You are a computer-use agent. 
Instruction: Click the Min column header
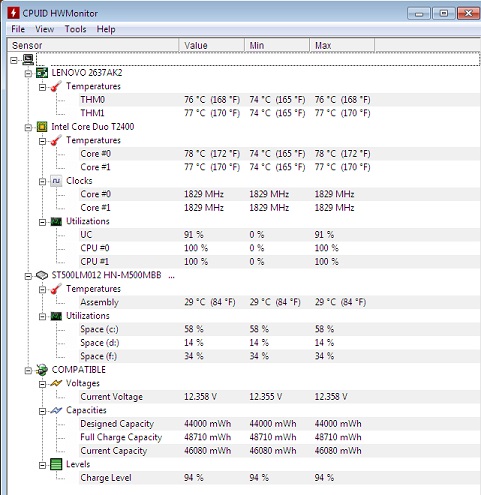[x=277, y=45]
